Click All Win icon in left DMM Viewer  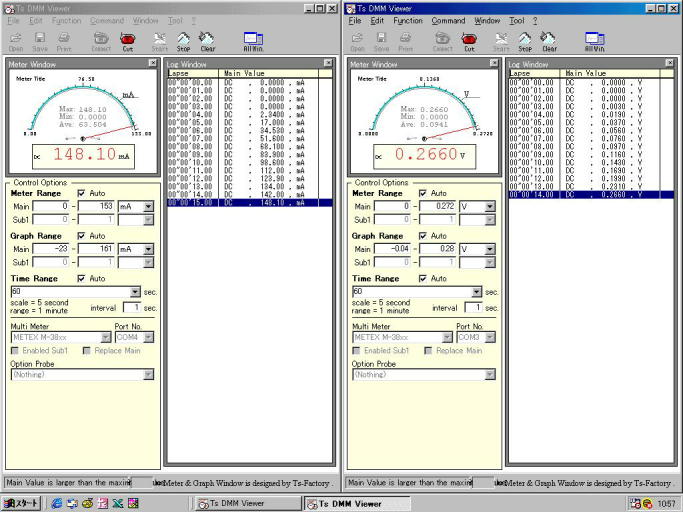tap(253, 42)
